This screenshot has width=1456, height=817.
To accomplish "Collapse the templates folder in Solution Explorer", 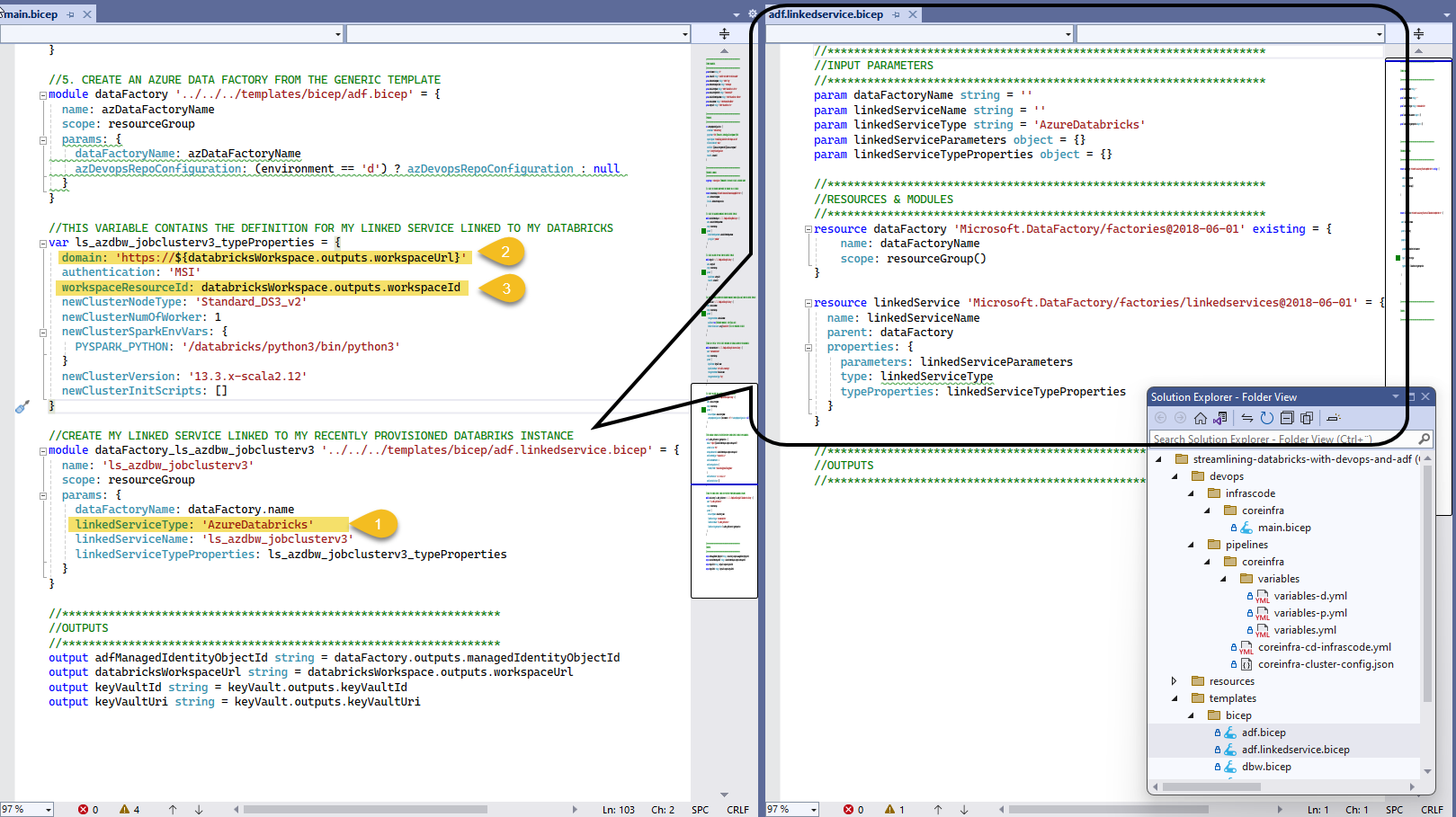I will click(1175, 698).
